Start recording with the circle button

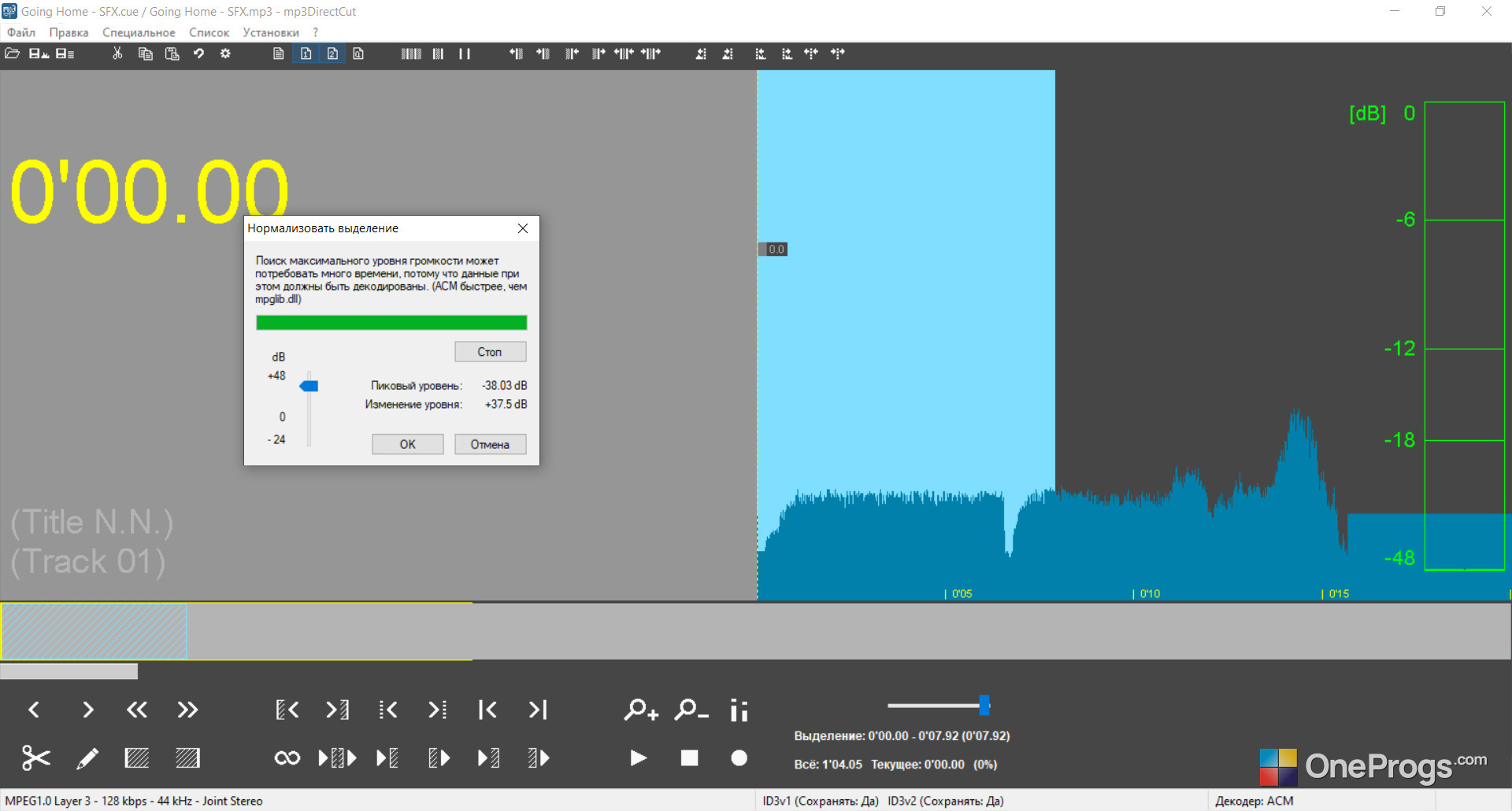point(739,757)
